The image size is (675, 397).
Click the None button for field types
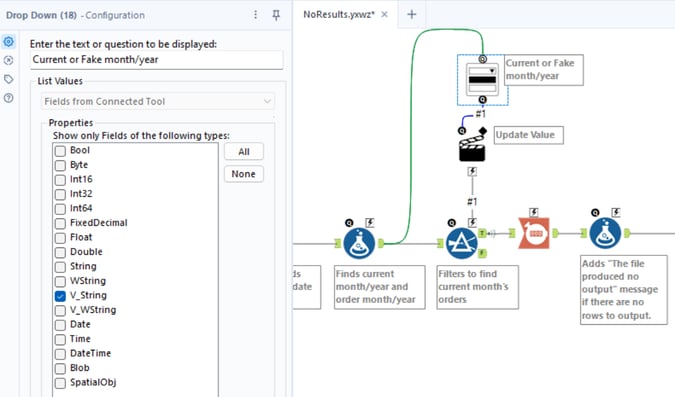click(244, 174)
